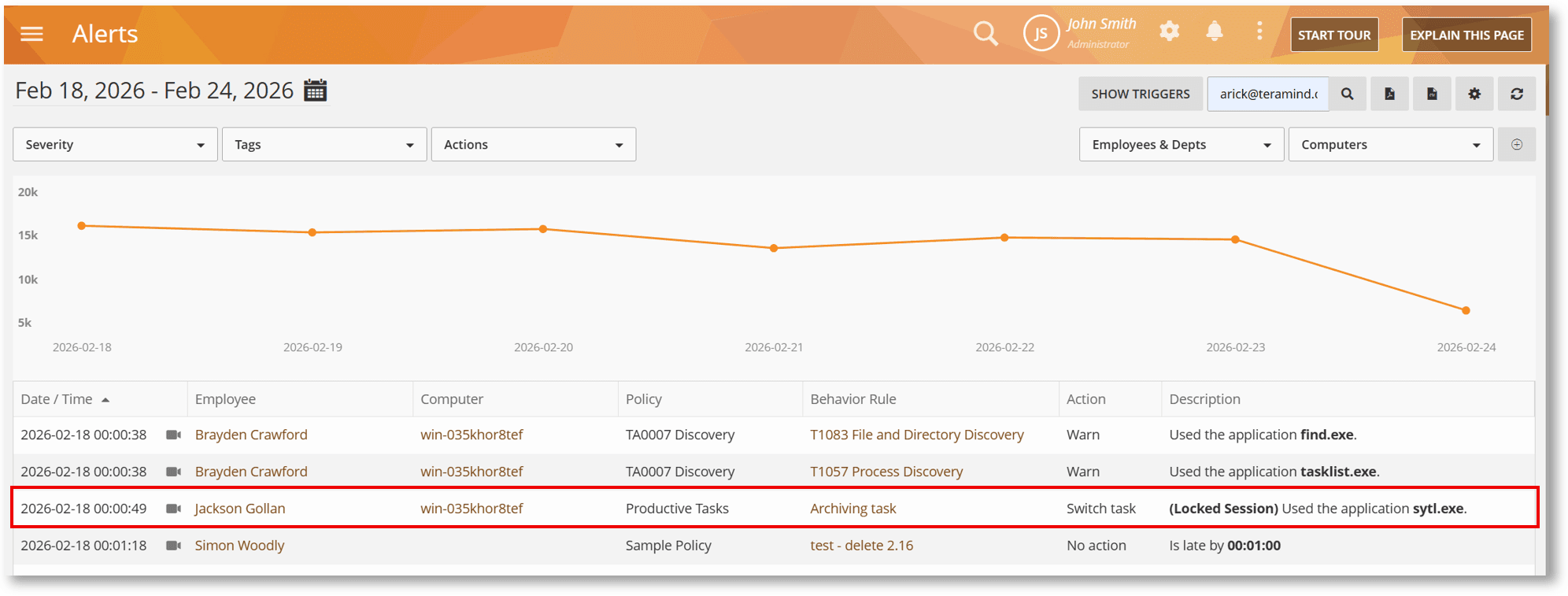Image resolution: width=1568 pixels, height=596 pixels.
Task: Open header settings gear icon
Action: [x=1170, y=31]
